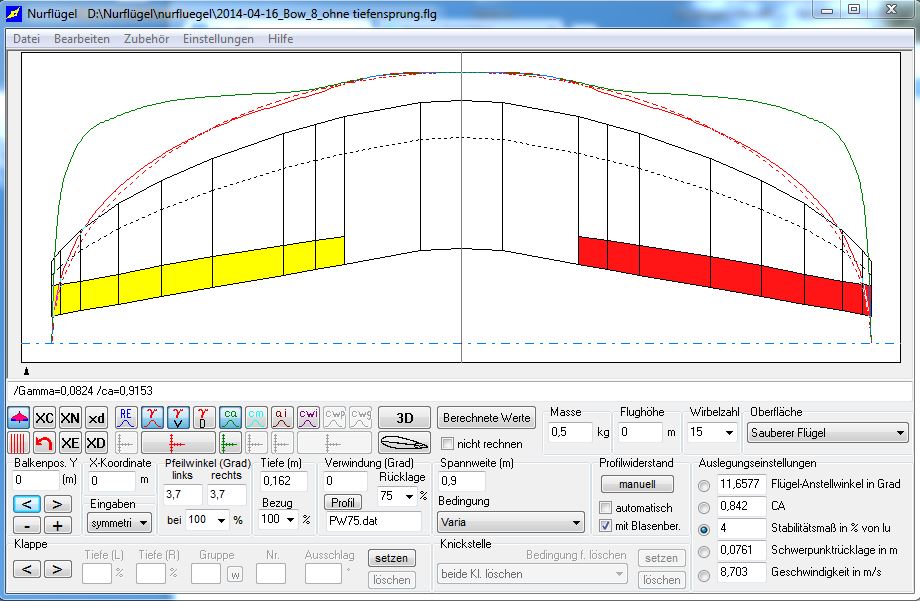Screen dimensions: 920x601
Task: Enable the 'nicht rechnen' checkbox
Action: pos(448,444)
